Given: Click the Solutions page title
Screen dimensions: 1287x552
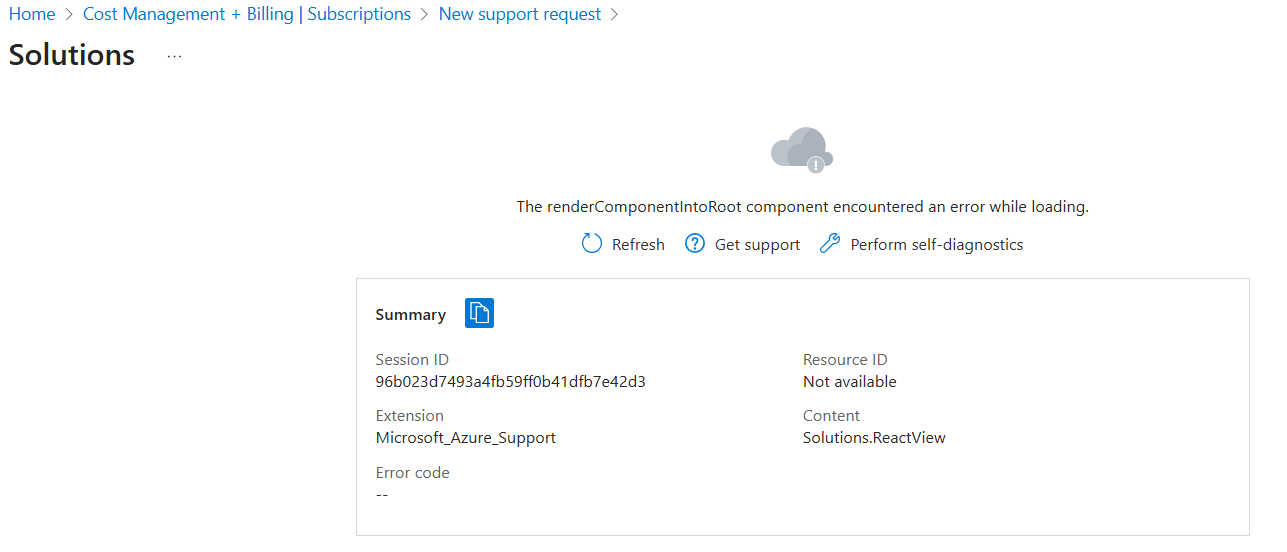Looking at the screenshot, I should click(72, 55).
